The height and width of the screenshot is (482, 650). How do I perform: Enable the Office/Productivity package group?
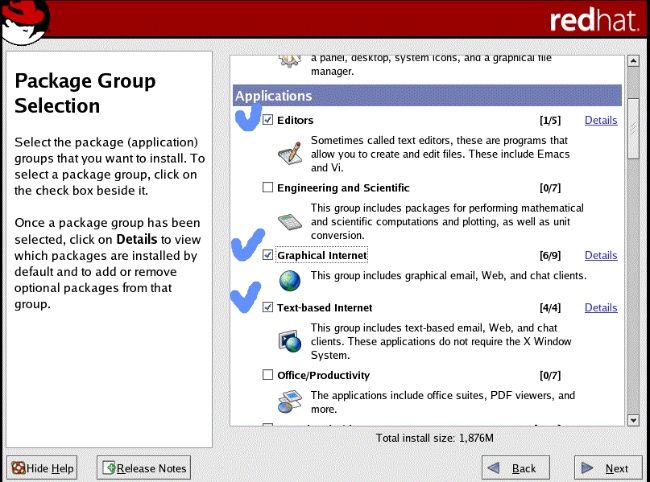[x=268, y=375]
